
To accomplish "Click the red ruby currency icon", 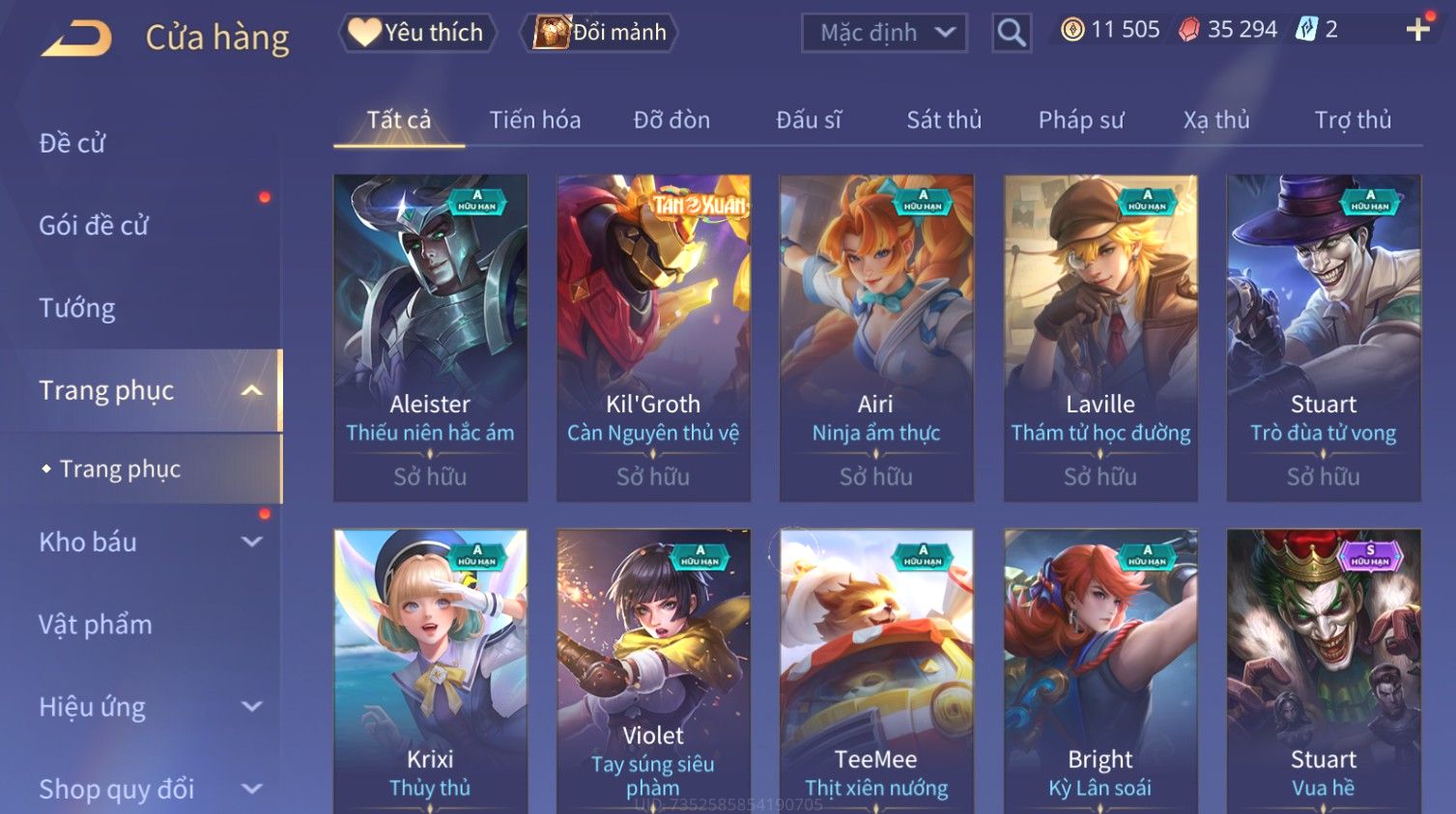I will click(1189, 30).
